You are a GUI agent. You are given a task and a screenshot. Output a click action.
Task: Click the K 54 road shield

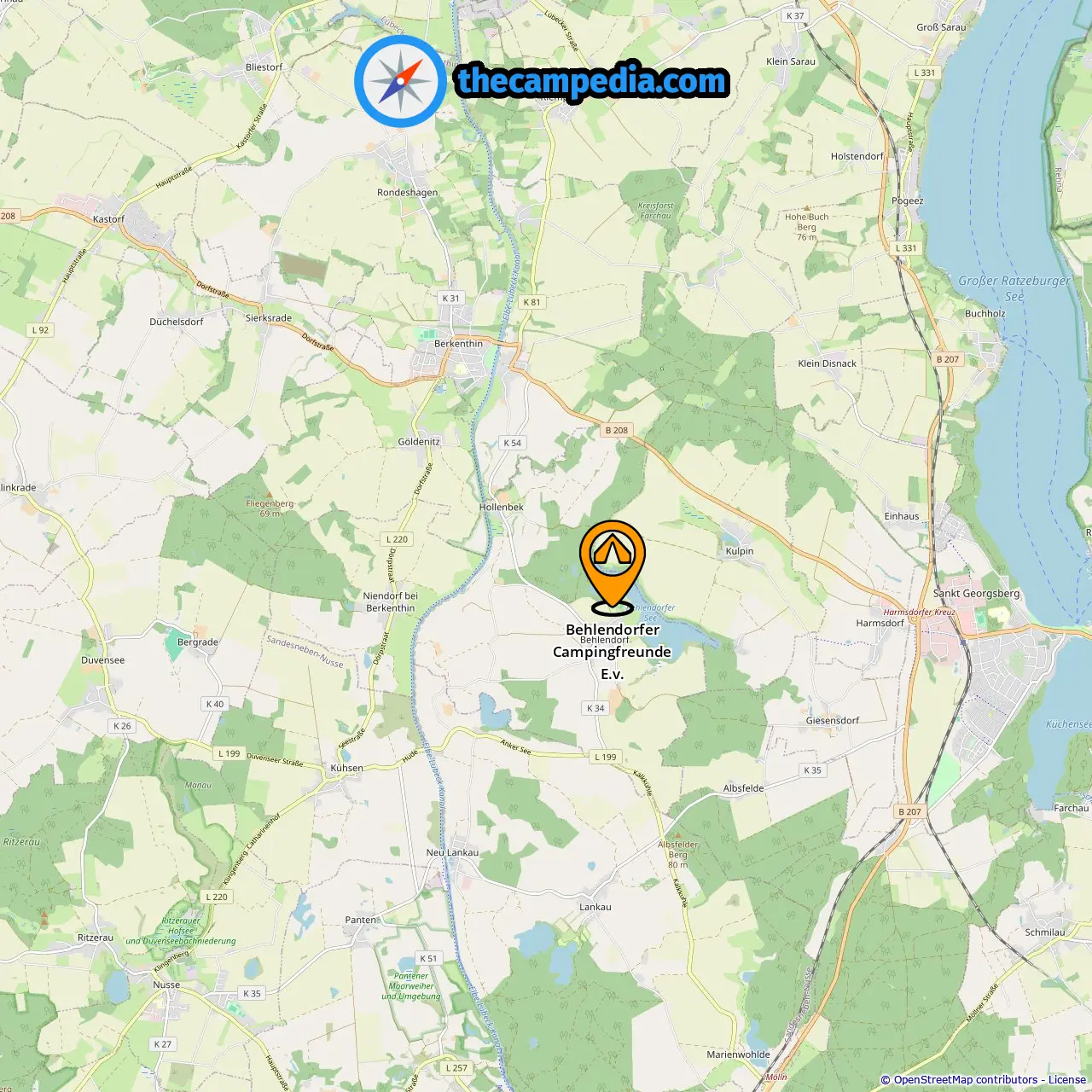(512, 443)
